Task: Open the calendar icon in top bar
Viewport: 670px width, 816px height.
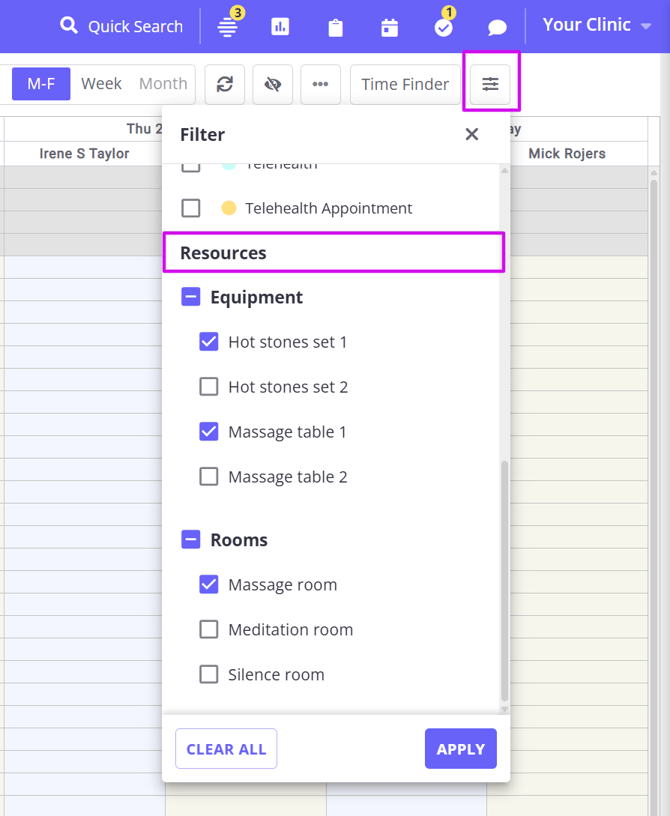Action: (x=389, y=27)
